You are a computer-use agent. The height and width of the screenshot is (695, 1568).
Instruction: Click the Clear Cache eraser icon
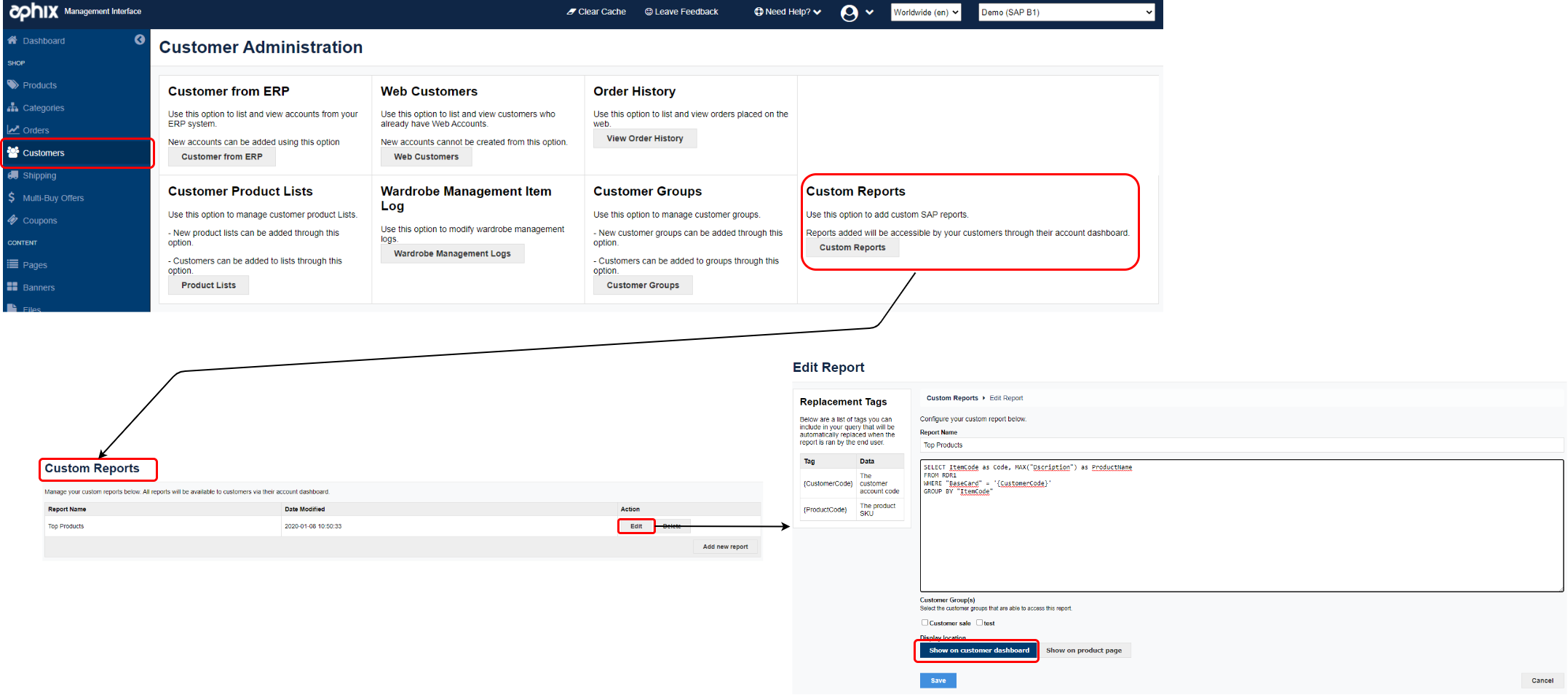pos(571,12)
